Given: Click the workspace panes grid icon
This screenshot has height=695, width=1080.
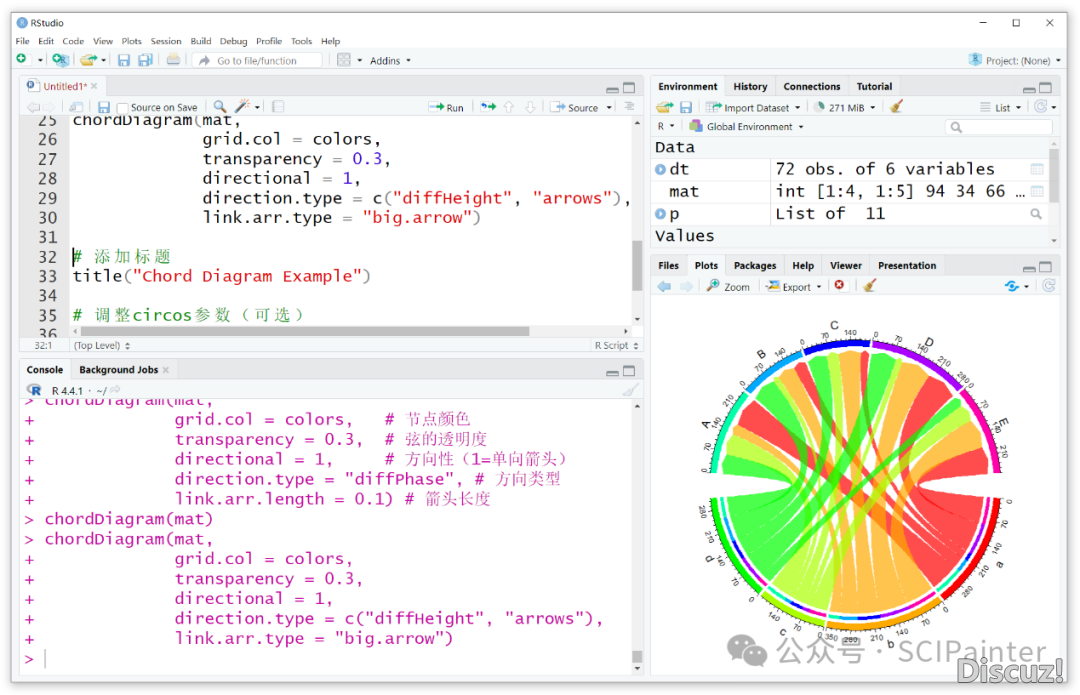Looking at the screenshot, I should click(344, 60).
